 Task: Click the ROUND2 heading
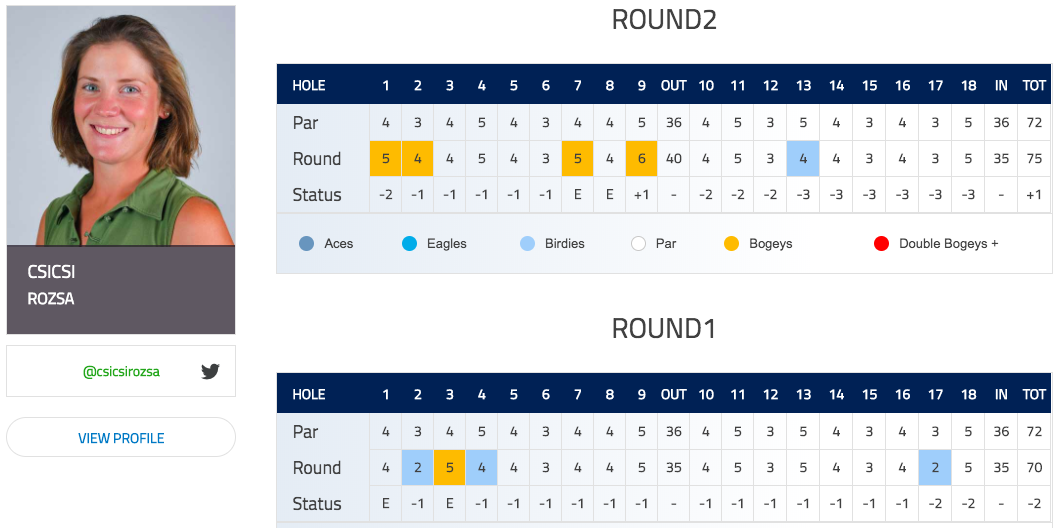click(664, 20)
